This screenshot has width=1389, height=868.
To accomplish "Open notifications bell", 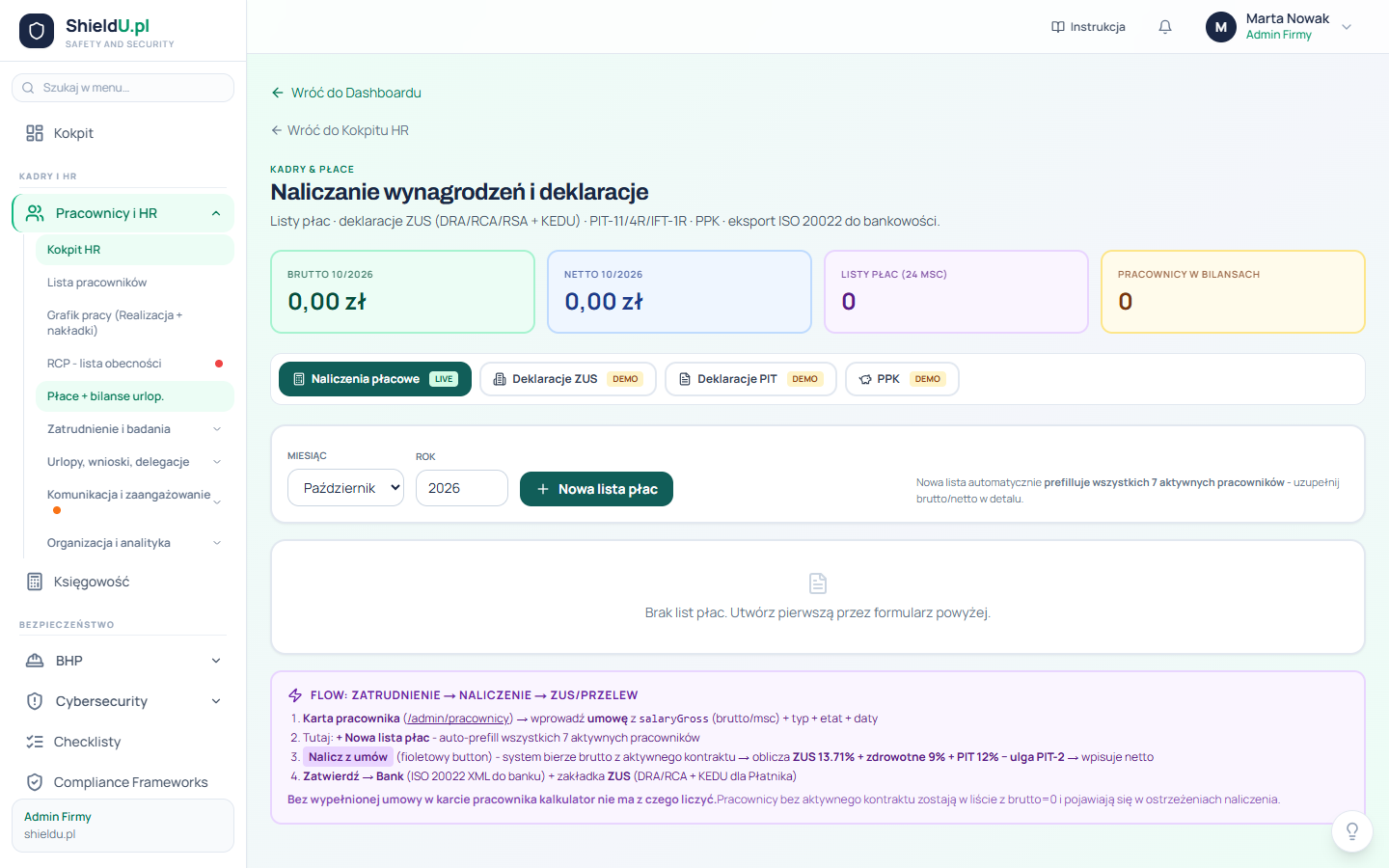I will [x=1165, y=27].
